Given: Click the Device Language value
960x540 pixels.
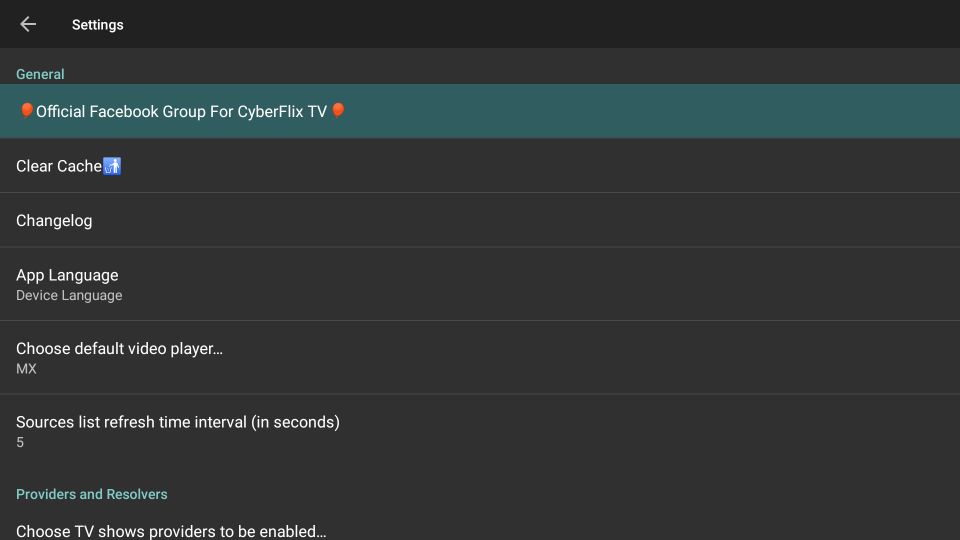Looking at the screenshot, I should [x=69, y=296].
